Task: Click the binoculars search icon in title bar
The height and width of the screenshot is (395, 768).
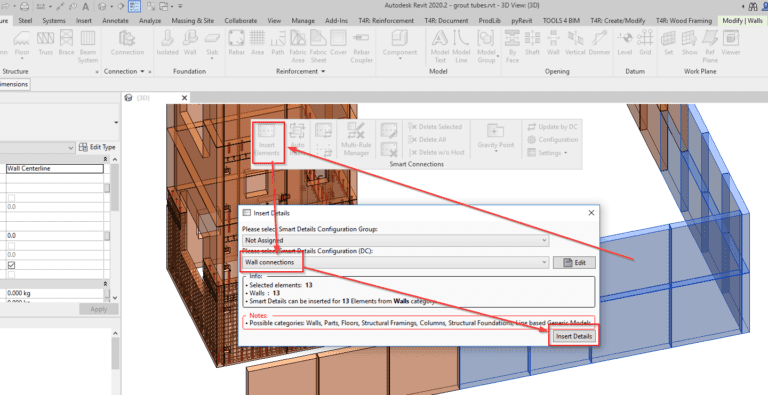Action: [x=753, y=6]
